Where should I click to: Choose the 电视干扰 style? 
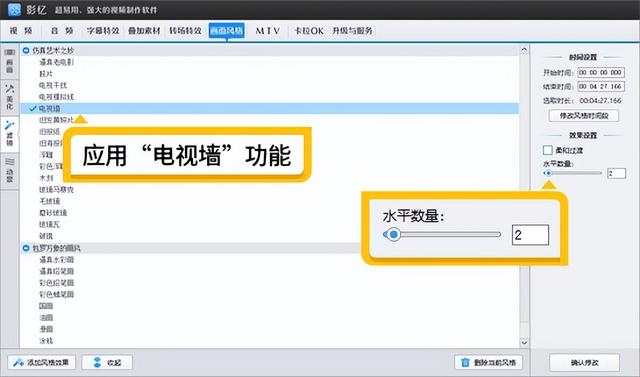[x=53, y=85]
